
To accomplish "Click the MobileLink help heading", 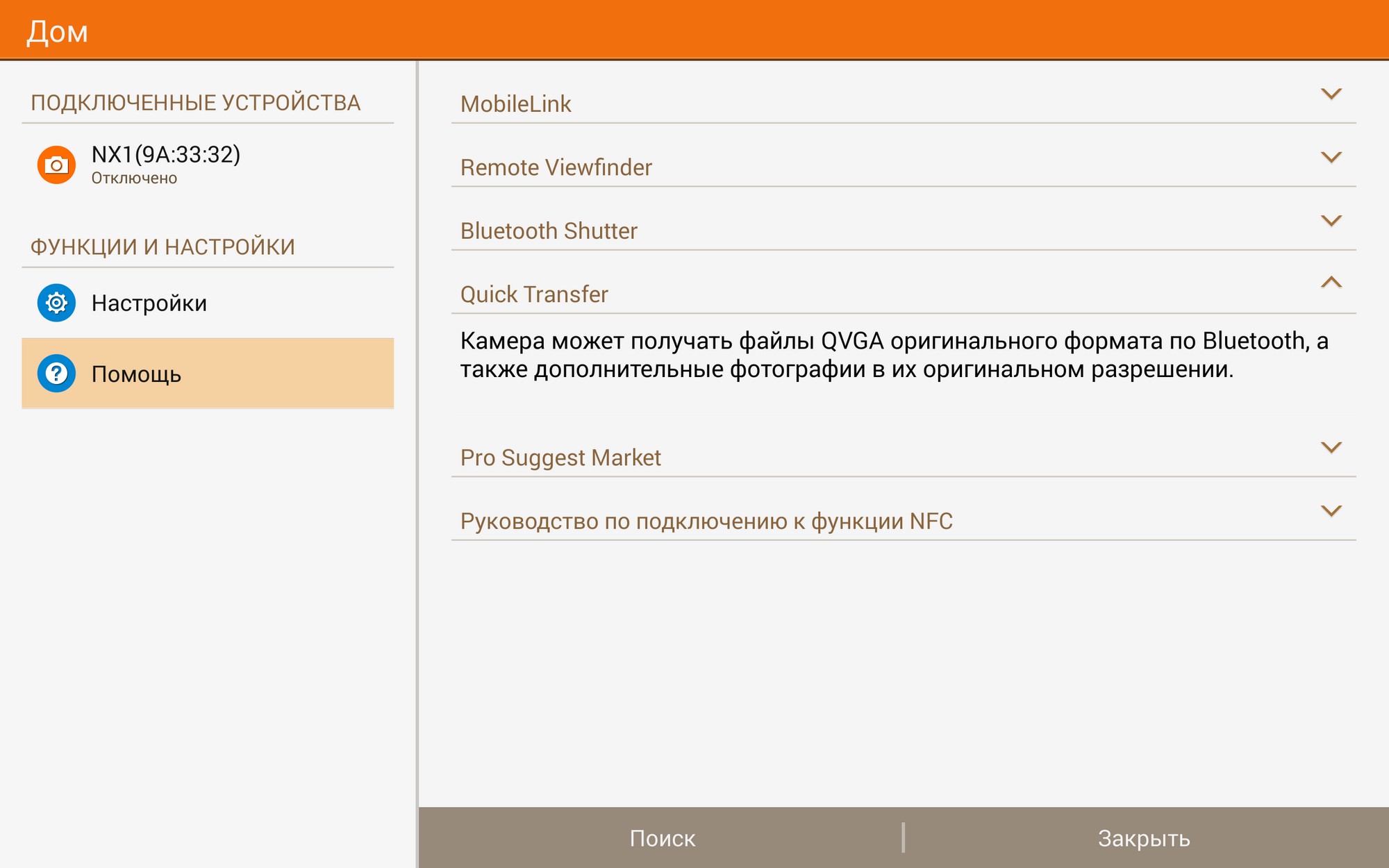I will (515, 104).
